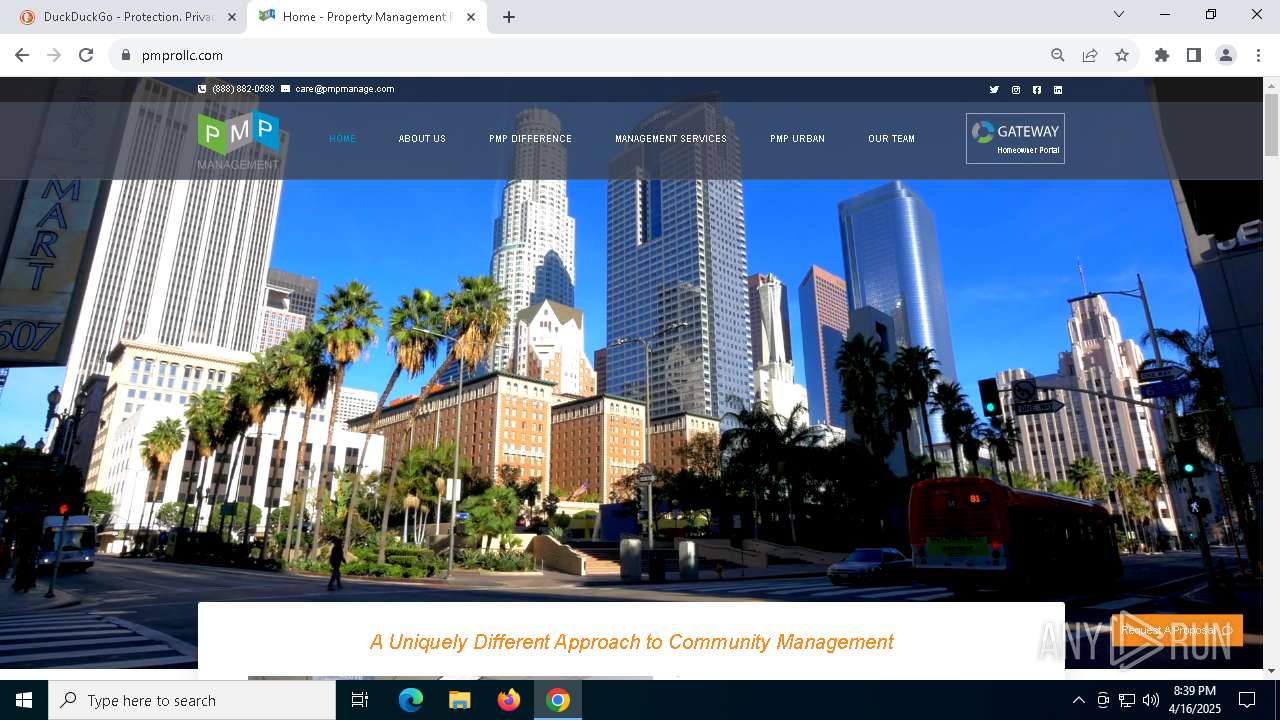Go back with the browser back arrow

(22, 55)
